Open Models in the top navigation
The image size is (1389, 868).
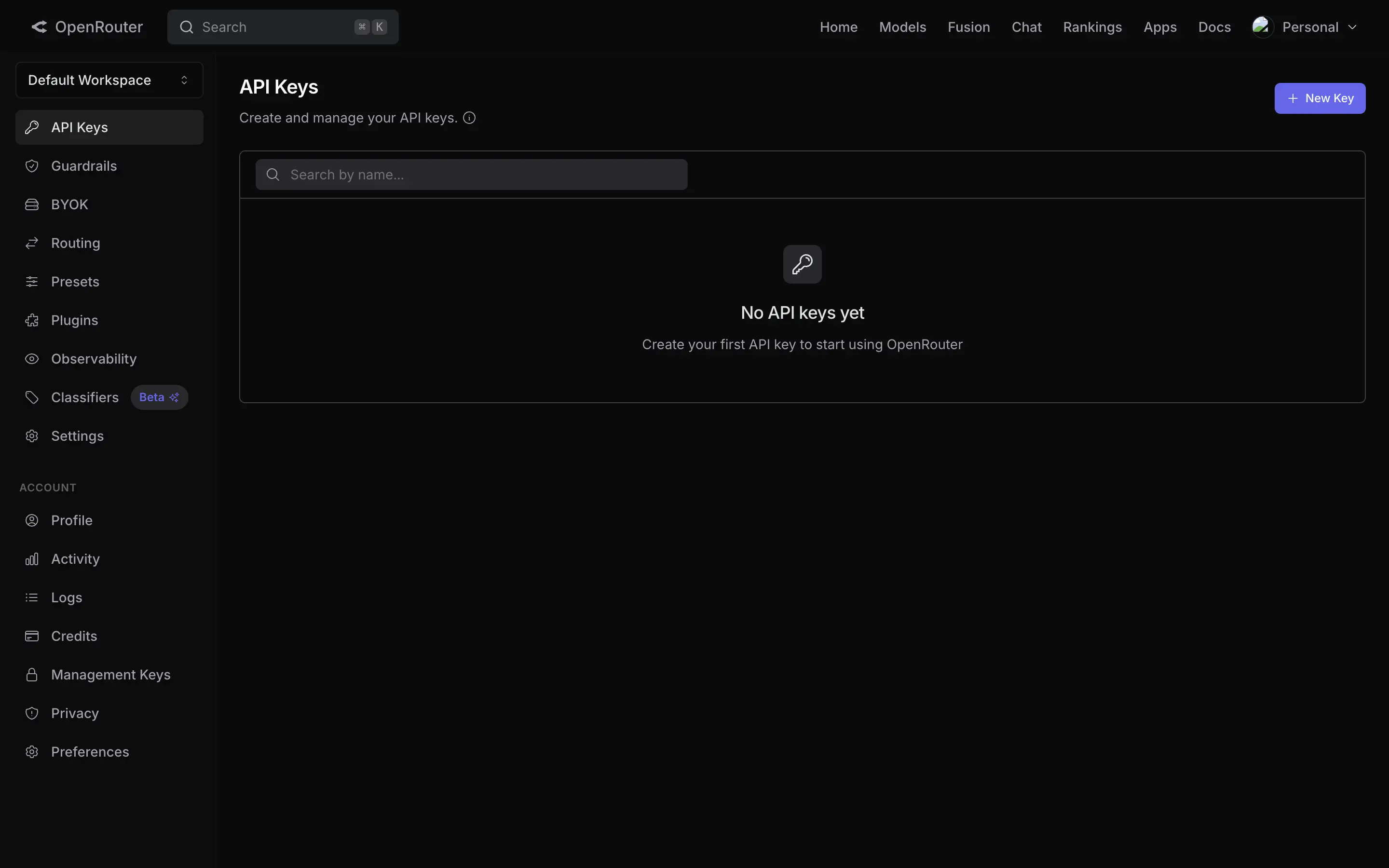click(902, 27)
